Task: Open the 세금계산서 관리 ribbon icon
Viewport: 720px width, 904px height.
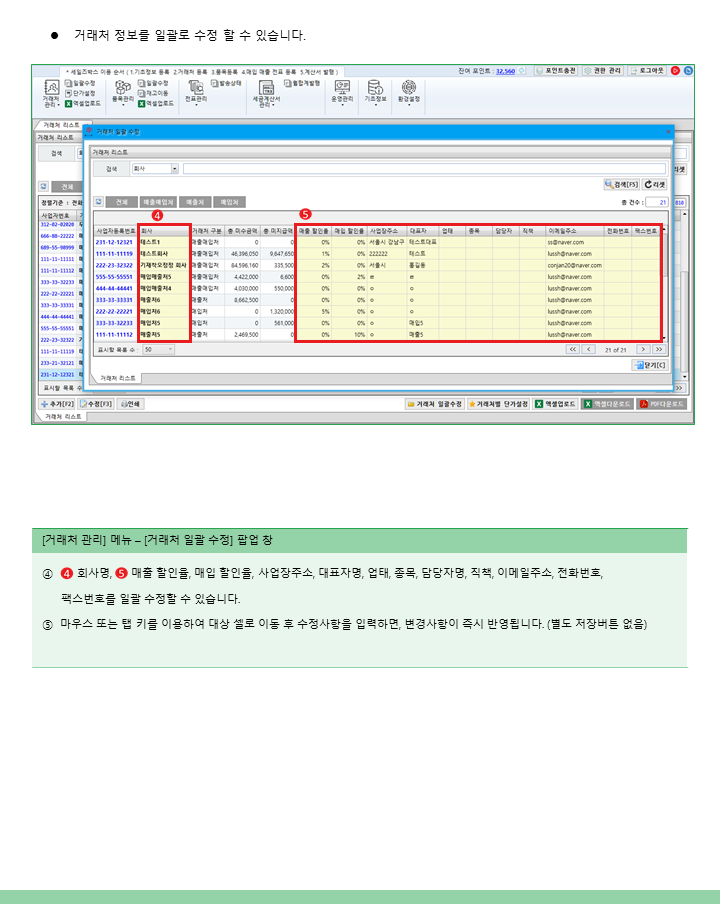Action: [266, 93]
